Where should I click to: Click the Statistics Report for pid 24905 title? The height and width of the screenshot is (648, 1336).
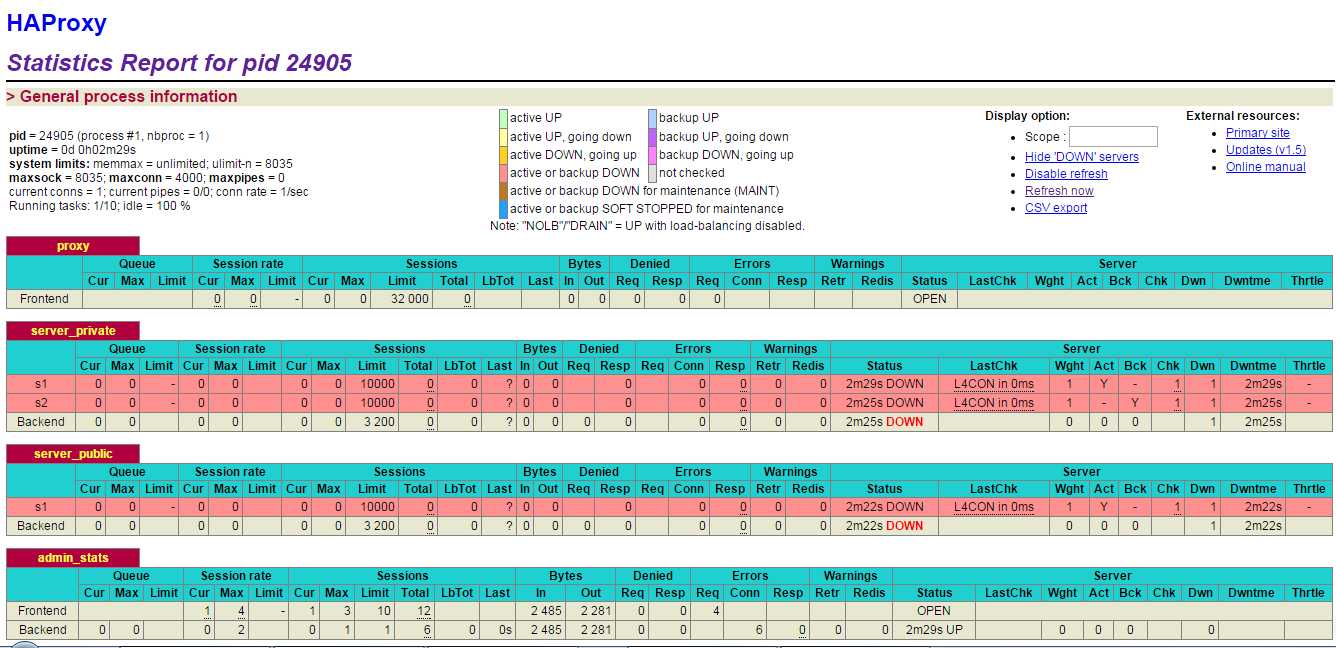[180, 63]
